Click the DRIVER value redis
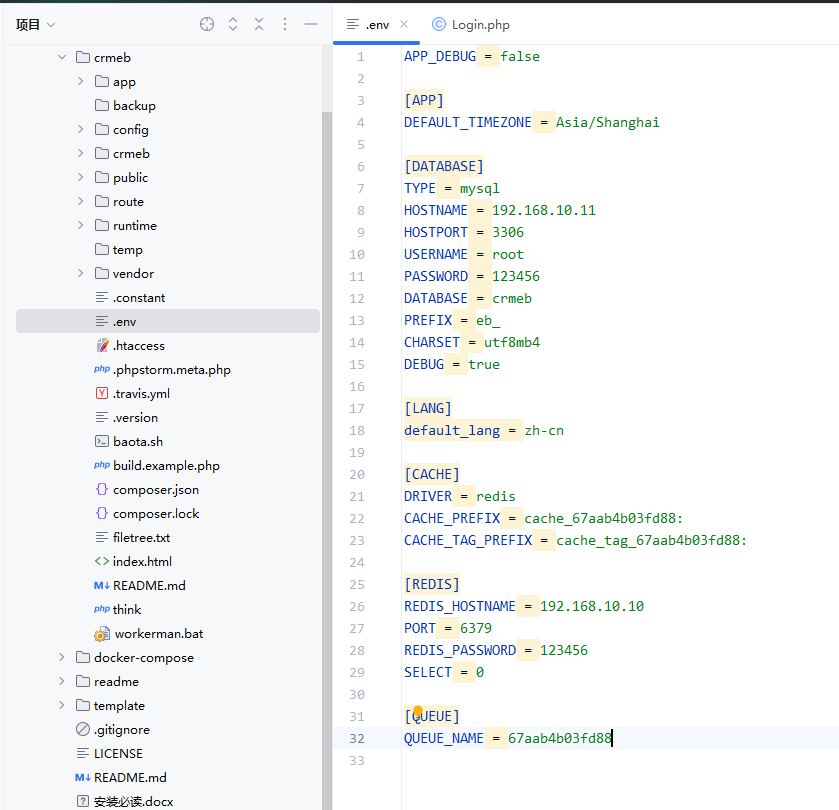This screenshot has width=839, height=810. [x=495, y=496]
